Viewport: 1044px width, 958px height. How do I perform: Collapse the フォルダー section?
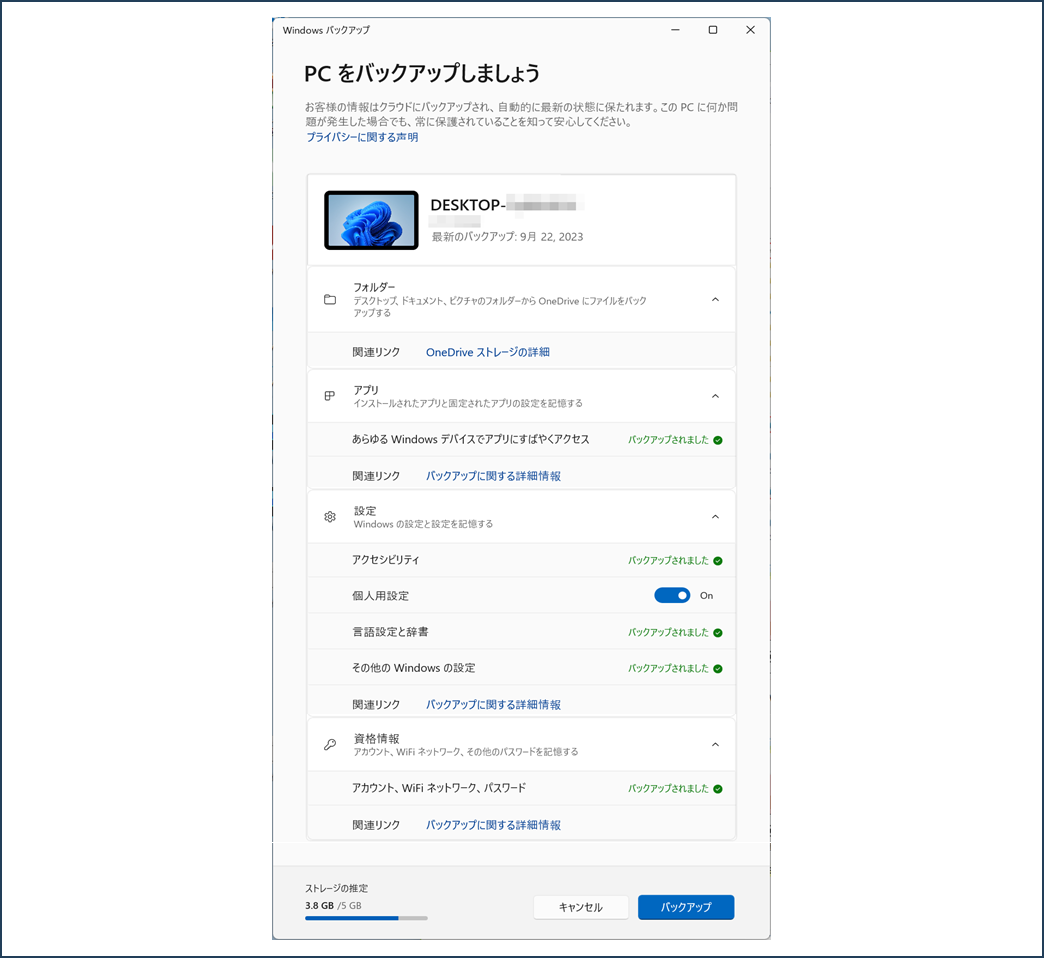pos(715,300)
